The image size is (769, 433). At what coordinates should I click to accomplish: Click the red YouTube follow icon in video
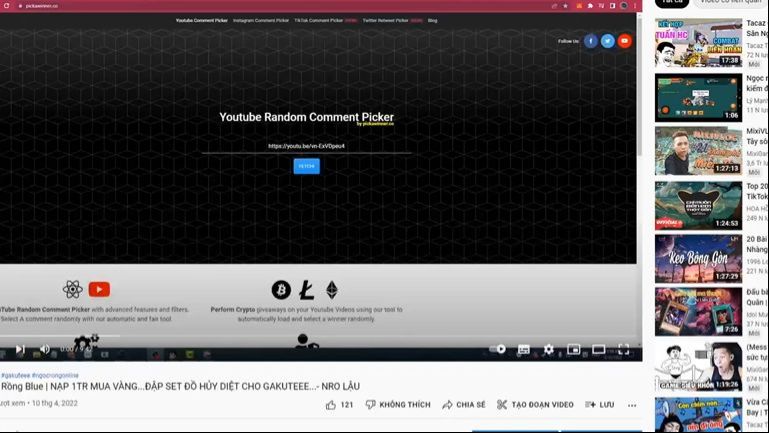click(624, 41)
